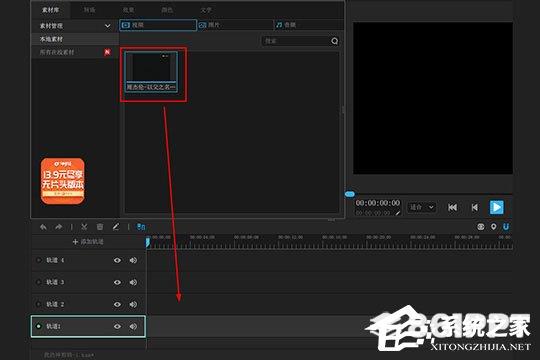
Task: Click the magnifier search icon
Action: (x=334, y=41)
